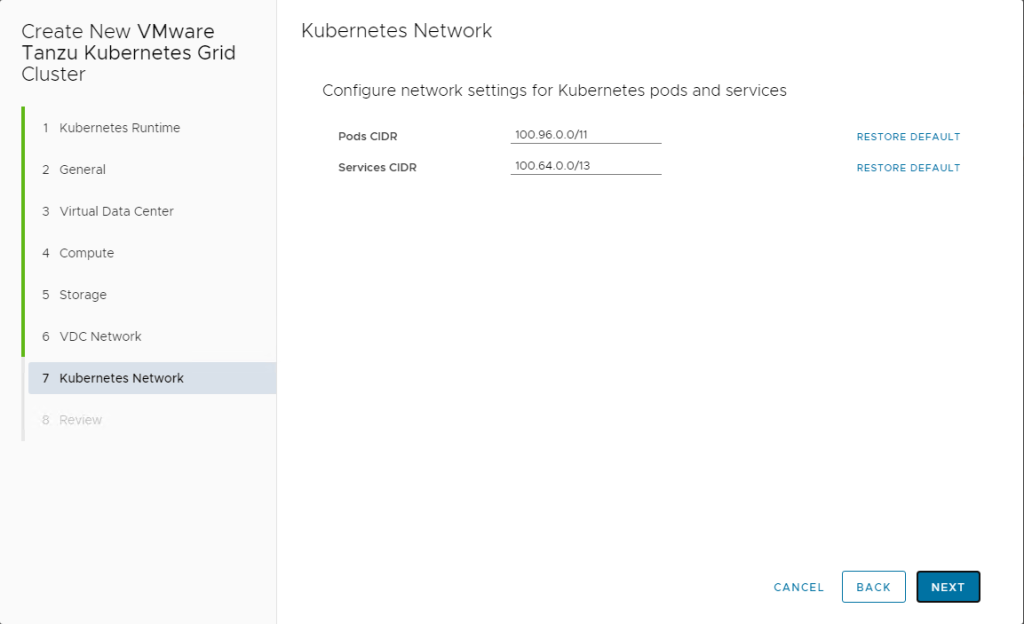The width and height of the screenshot is (1024, 624).
Task: Select the Compute step in sidebar
Action: point(151,253)
